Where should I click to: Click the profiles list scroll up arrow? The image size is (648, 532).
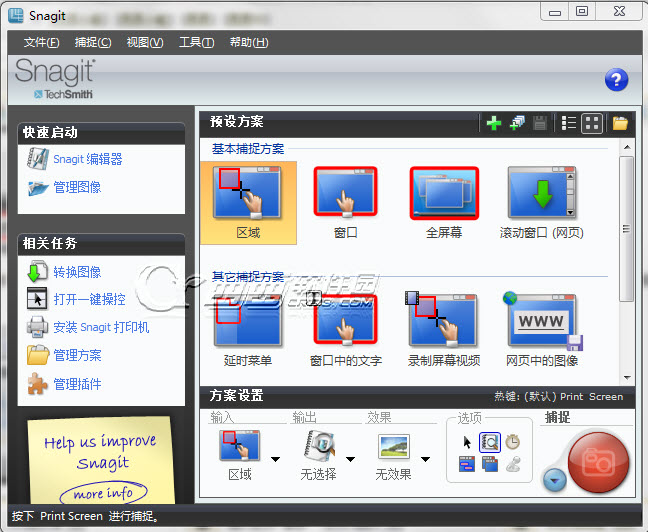tap(627, 147)
